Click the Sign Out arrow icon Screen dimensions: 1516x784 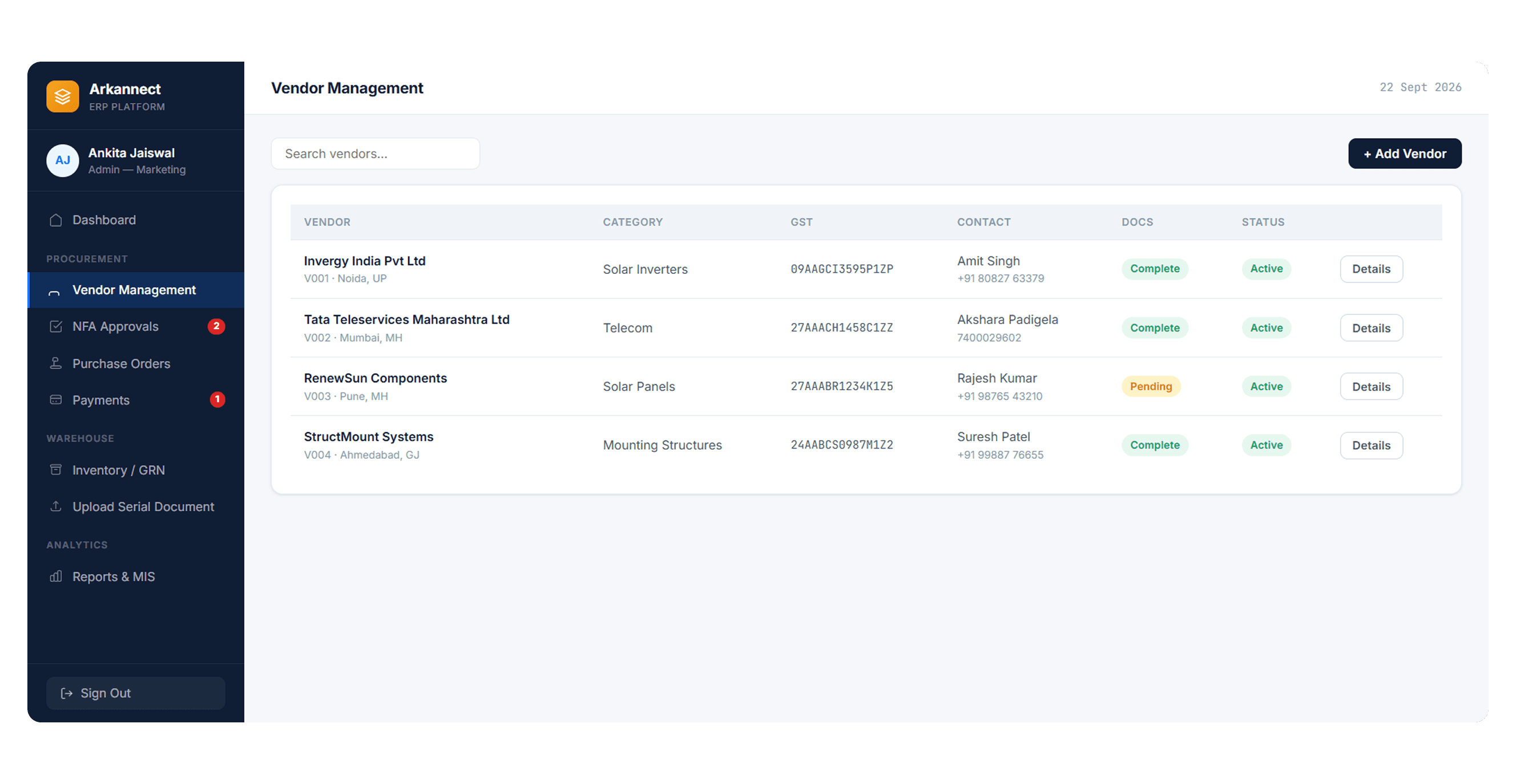pos(67,693)
